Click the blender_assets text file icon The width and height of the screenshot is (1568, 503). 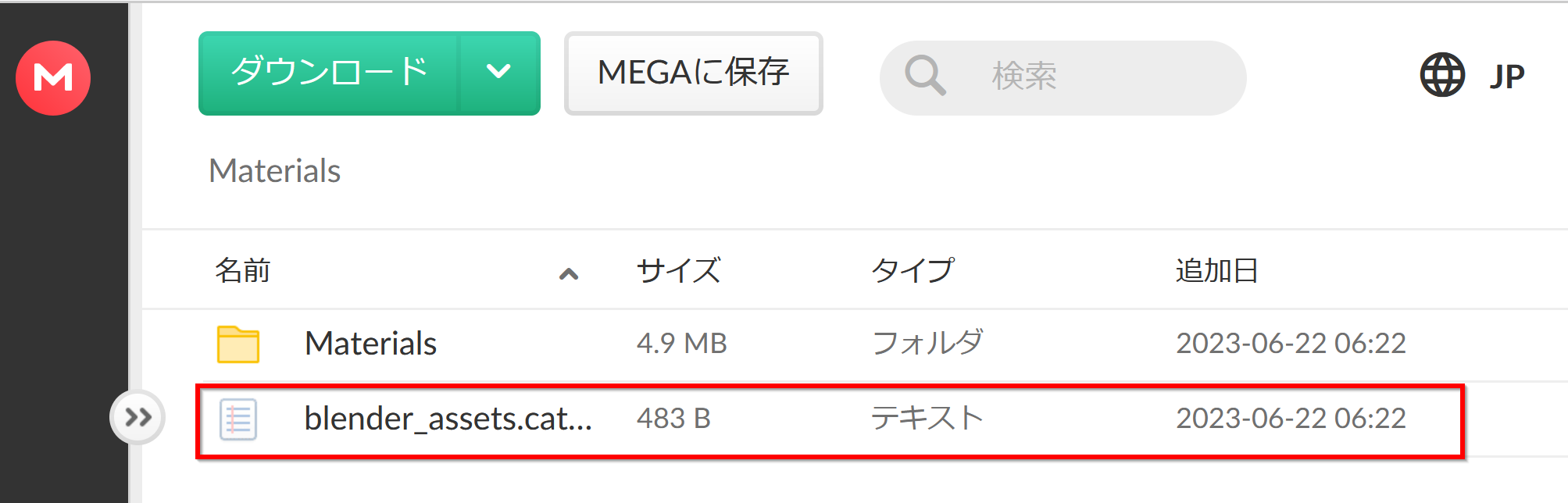[238, 419]
